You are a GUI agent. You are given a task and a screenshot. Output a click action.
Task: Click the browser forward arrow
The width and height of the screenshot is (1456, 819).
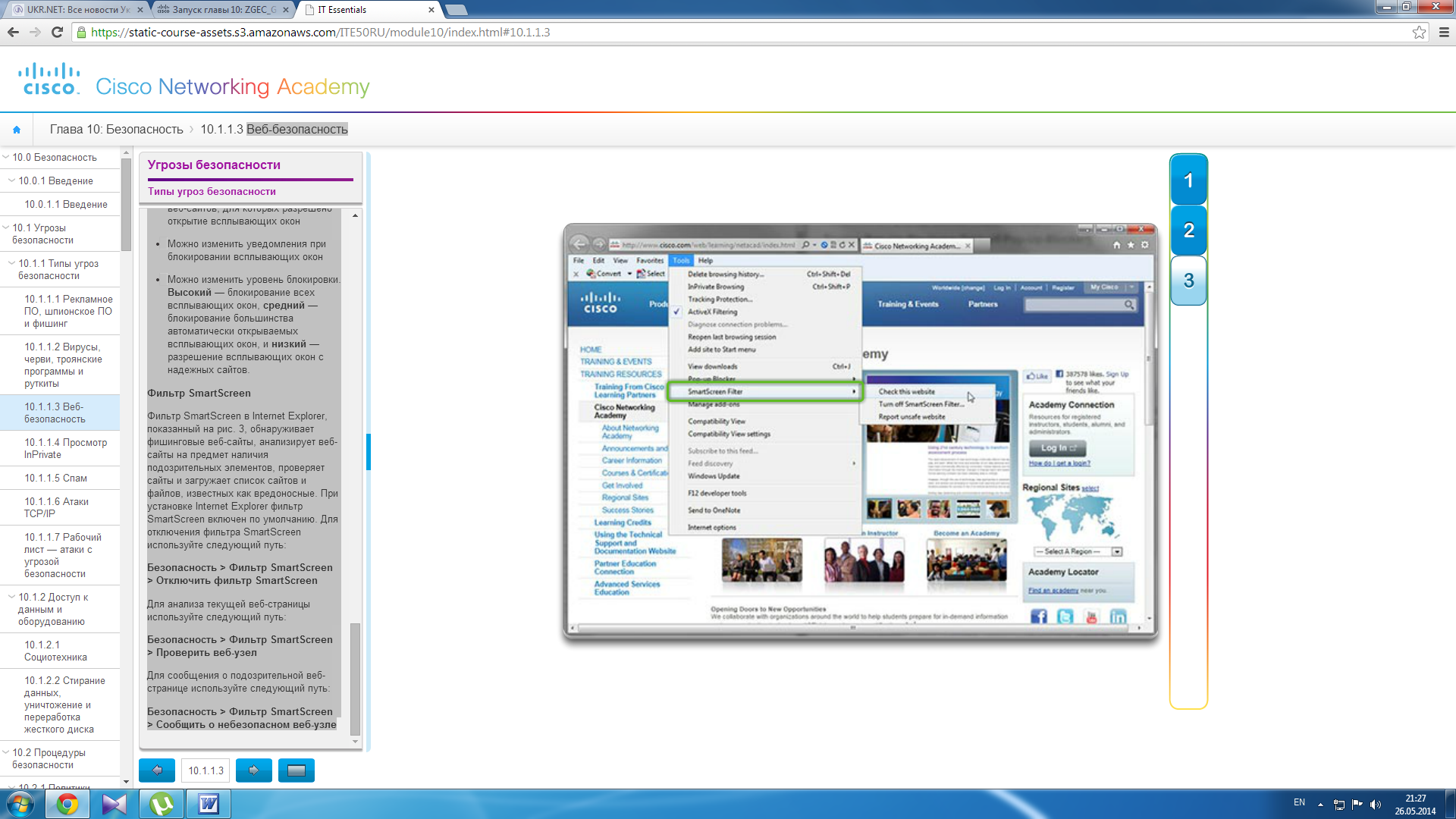pos(35,32)
